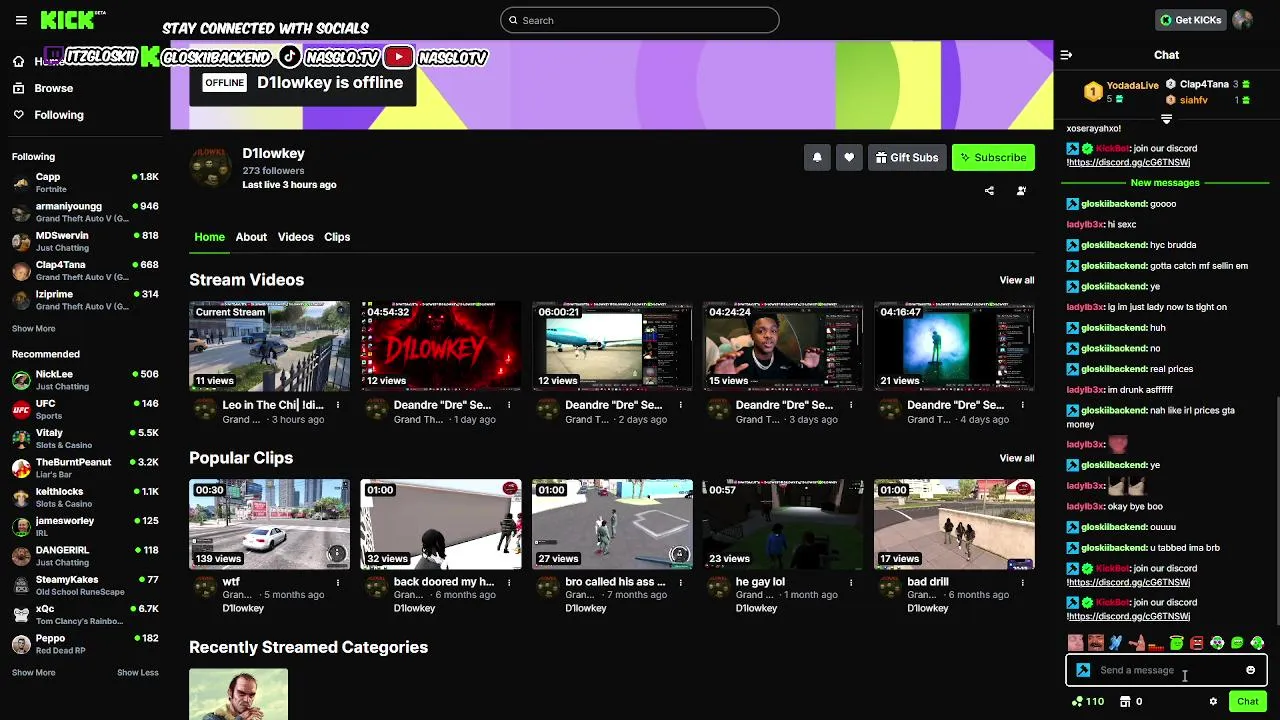Switch to the Videos tab
The height and width of the screenshot is (720, 1280).
click(295, 237)
